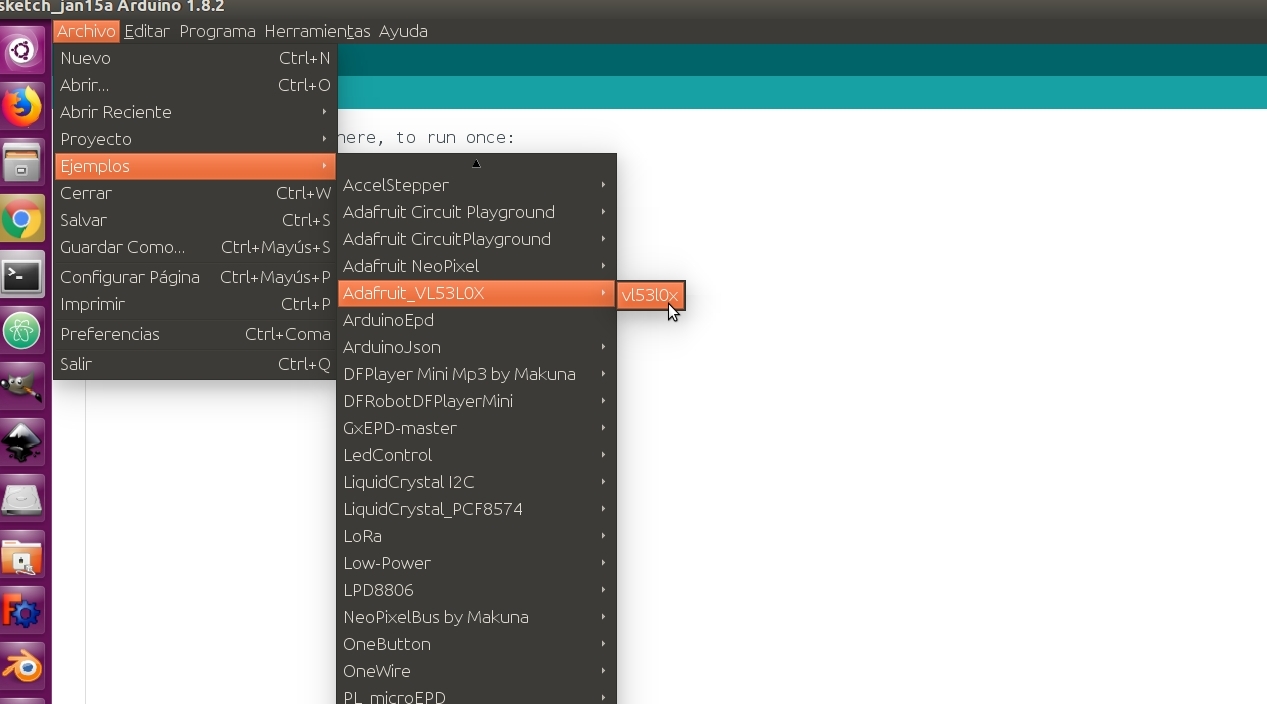Screen dimensions: 1267x704
Task: Expand Abrir Reciente submenu
Action: 195,112
